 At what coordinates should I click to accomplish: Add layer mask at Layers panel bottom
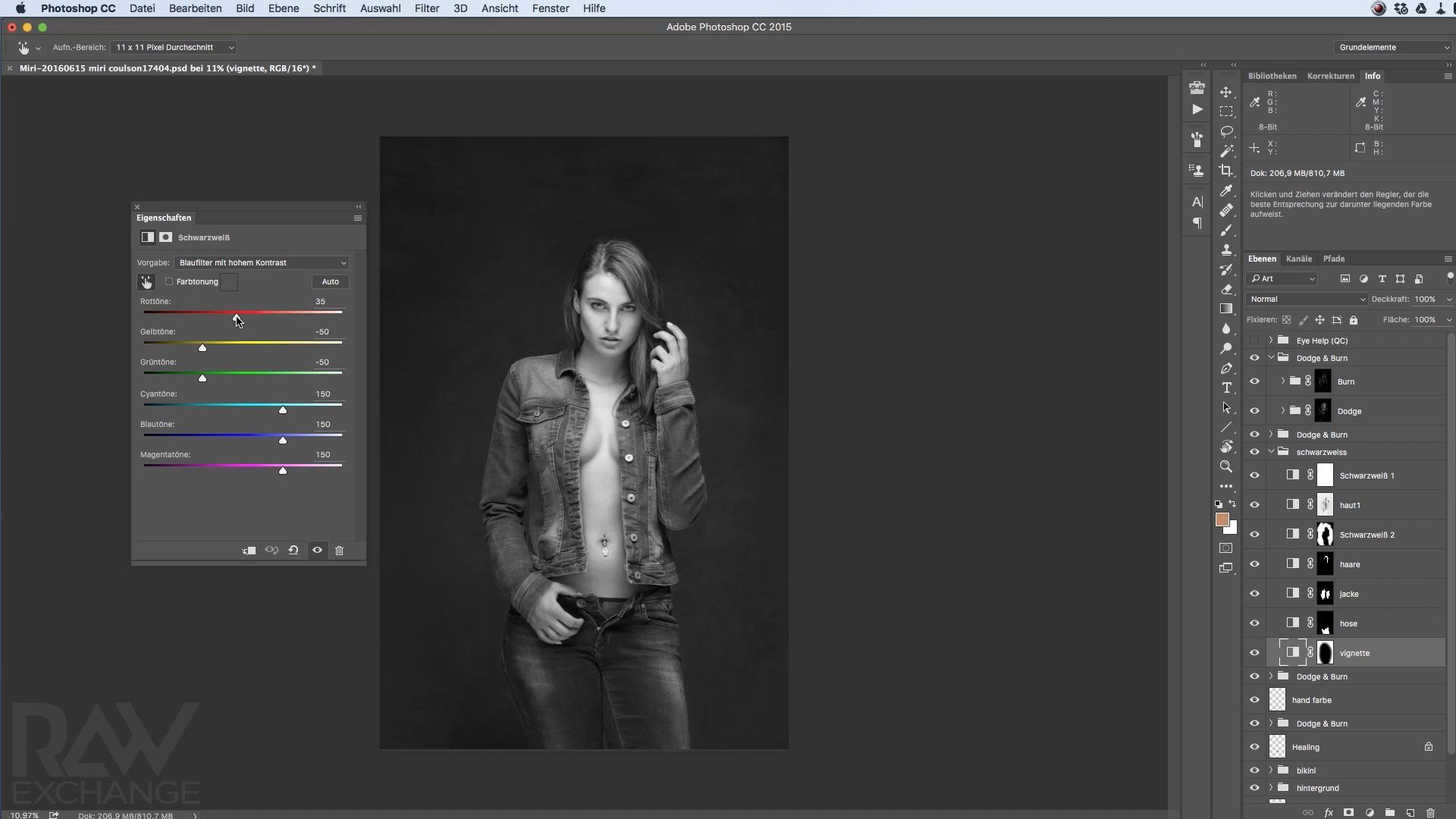point(1348,812)
